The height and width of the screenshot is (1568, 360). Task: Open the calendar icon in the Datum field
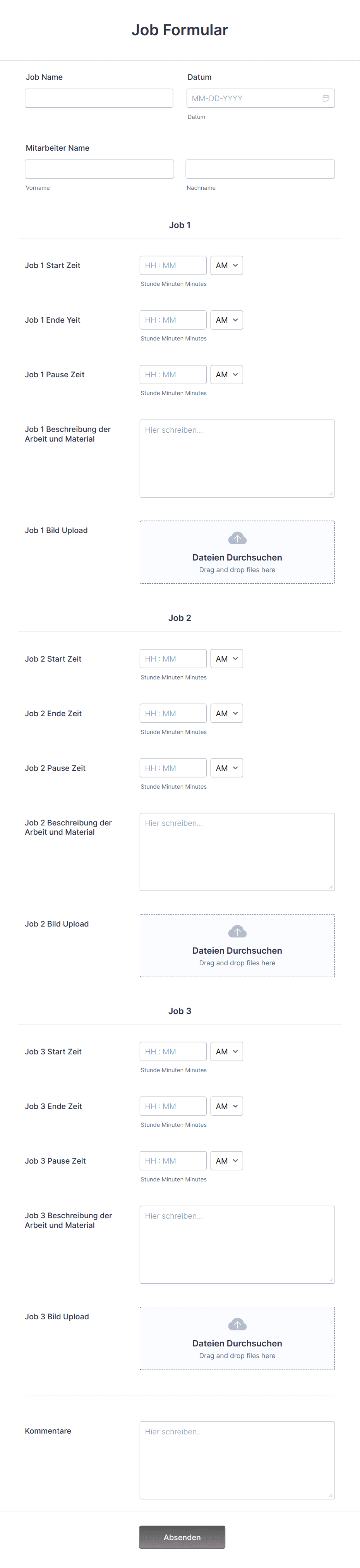tap(326, 98)
